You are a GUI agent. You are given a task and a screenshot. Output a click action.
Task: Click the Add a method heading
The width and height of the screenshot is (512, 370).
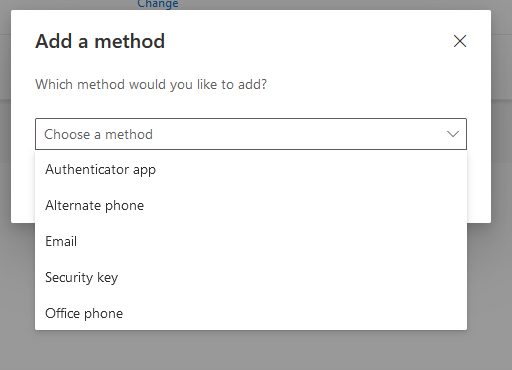pyautogui.click(x=100, y=41)
